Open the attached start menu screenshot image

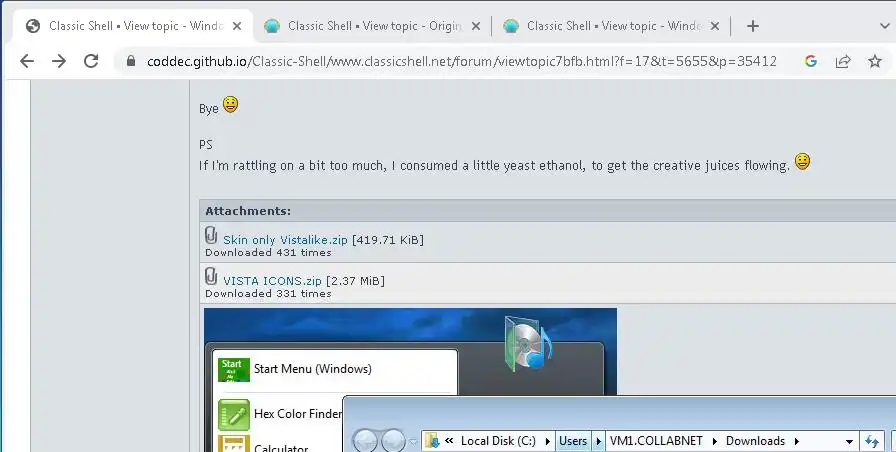pyautogui.click(x=410, y=380)
